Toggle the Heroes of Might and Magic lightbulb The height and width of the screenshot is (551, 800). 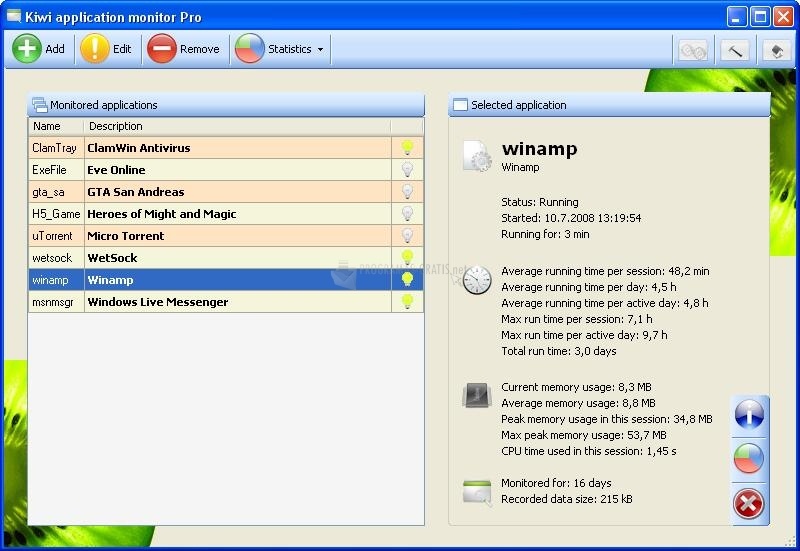coord(407,213)
